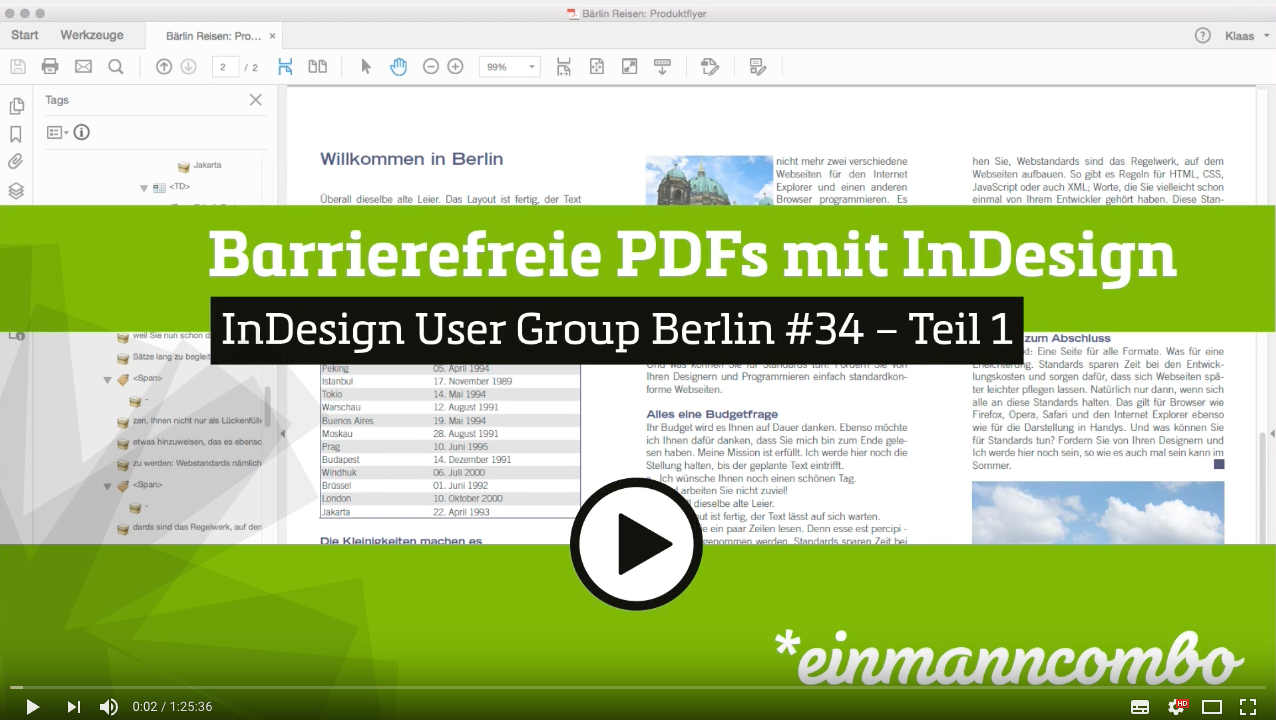Collapse the <TD> tag node

pos(144,187)
